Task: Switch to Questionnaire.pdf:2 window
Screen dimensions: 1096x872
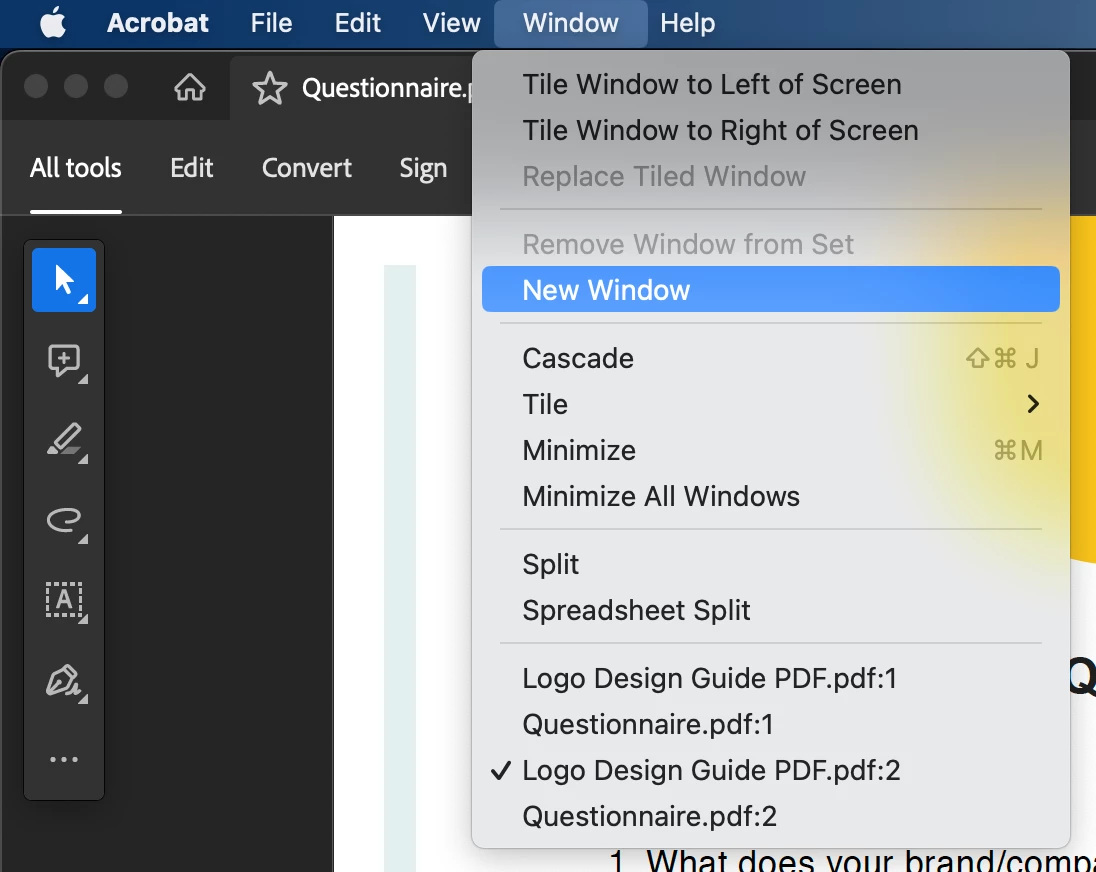Action: click(771, 817)
